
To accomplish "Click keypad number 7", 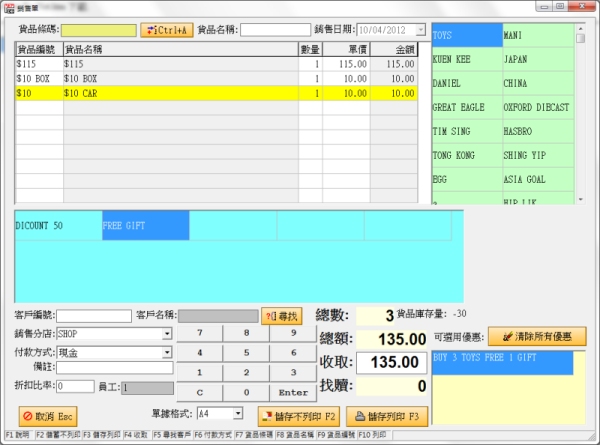I will [199, 333].
